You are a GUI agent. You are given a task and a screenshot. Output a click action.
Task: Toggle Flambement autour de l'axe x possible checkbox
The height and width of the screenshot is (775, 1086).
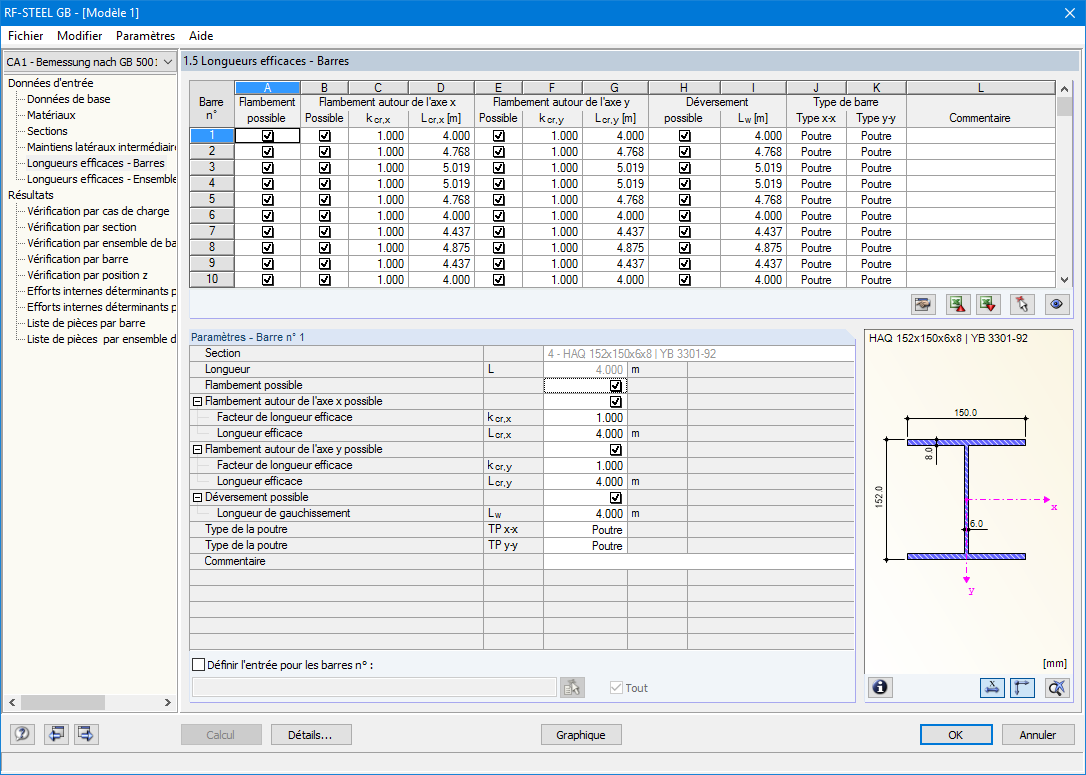pos(615,402)
